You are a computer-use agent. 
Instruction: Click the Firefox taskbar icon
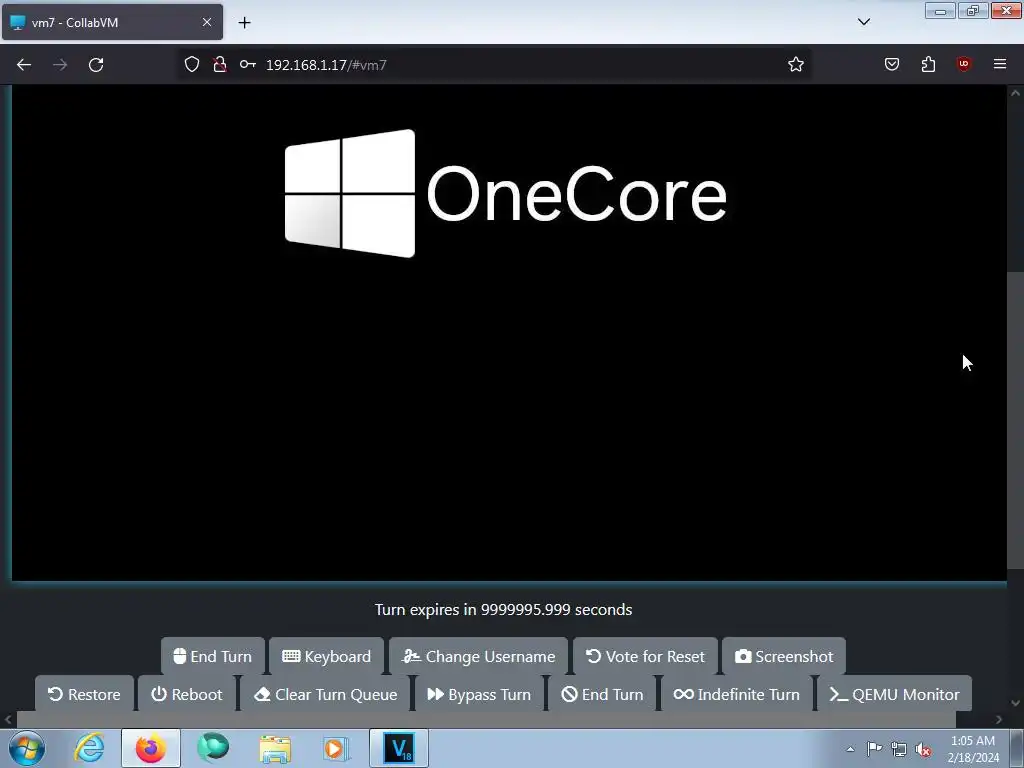tap(151, 748)
